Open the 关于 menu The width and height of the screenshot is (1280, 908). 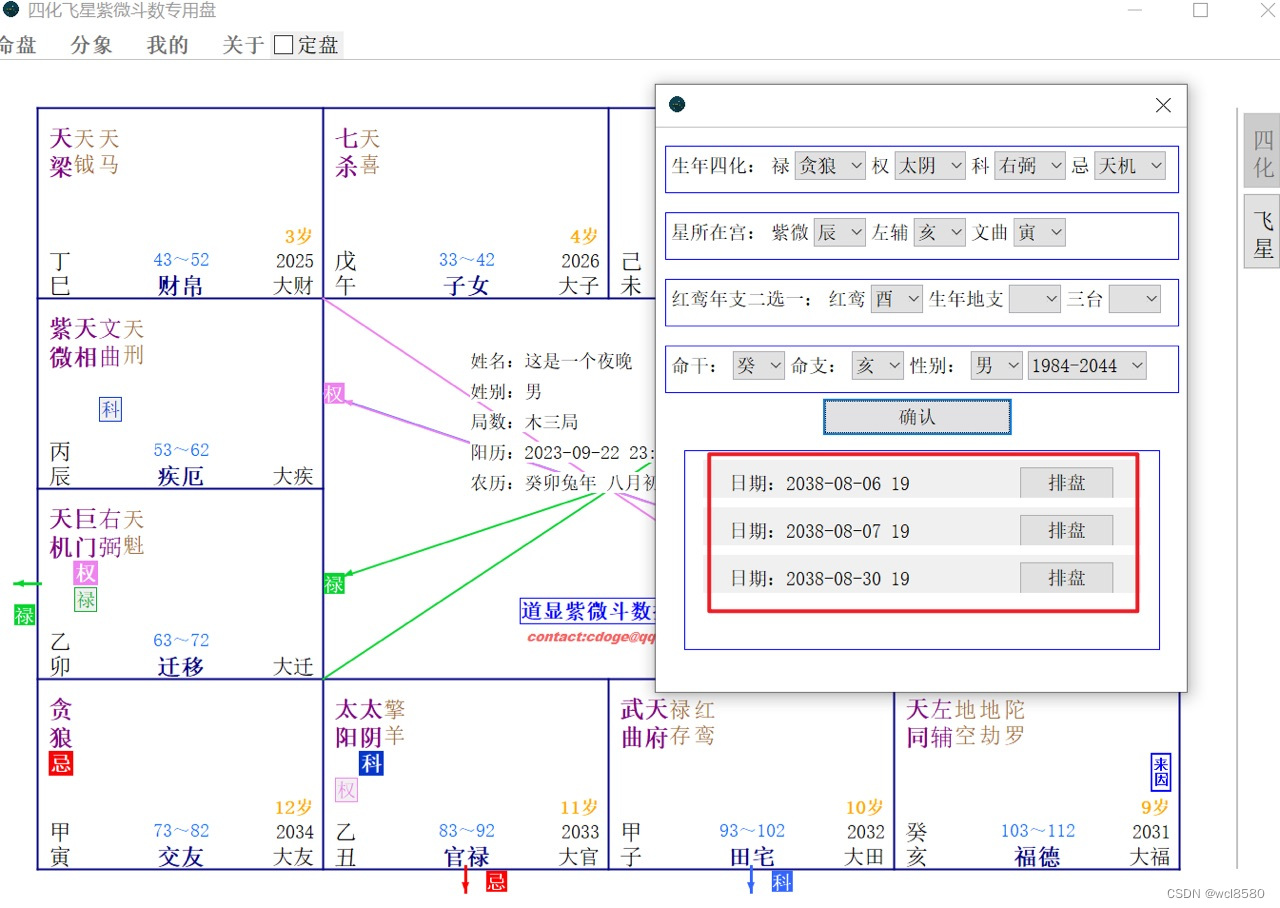tap(243, 45)
